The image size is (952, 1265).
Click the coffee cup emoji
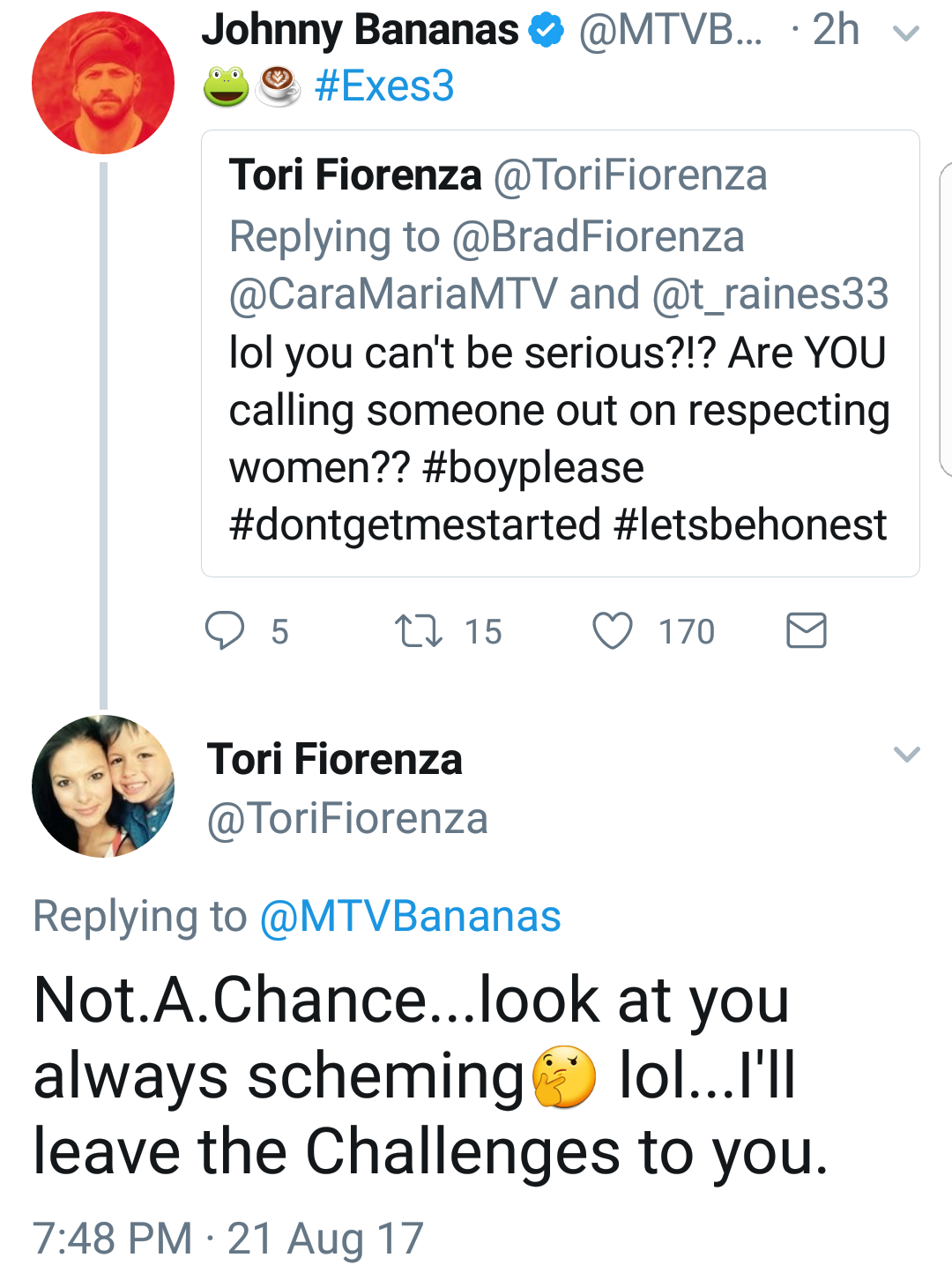tap(279, 86)
